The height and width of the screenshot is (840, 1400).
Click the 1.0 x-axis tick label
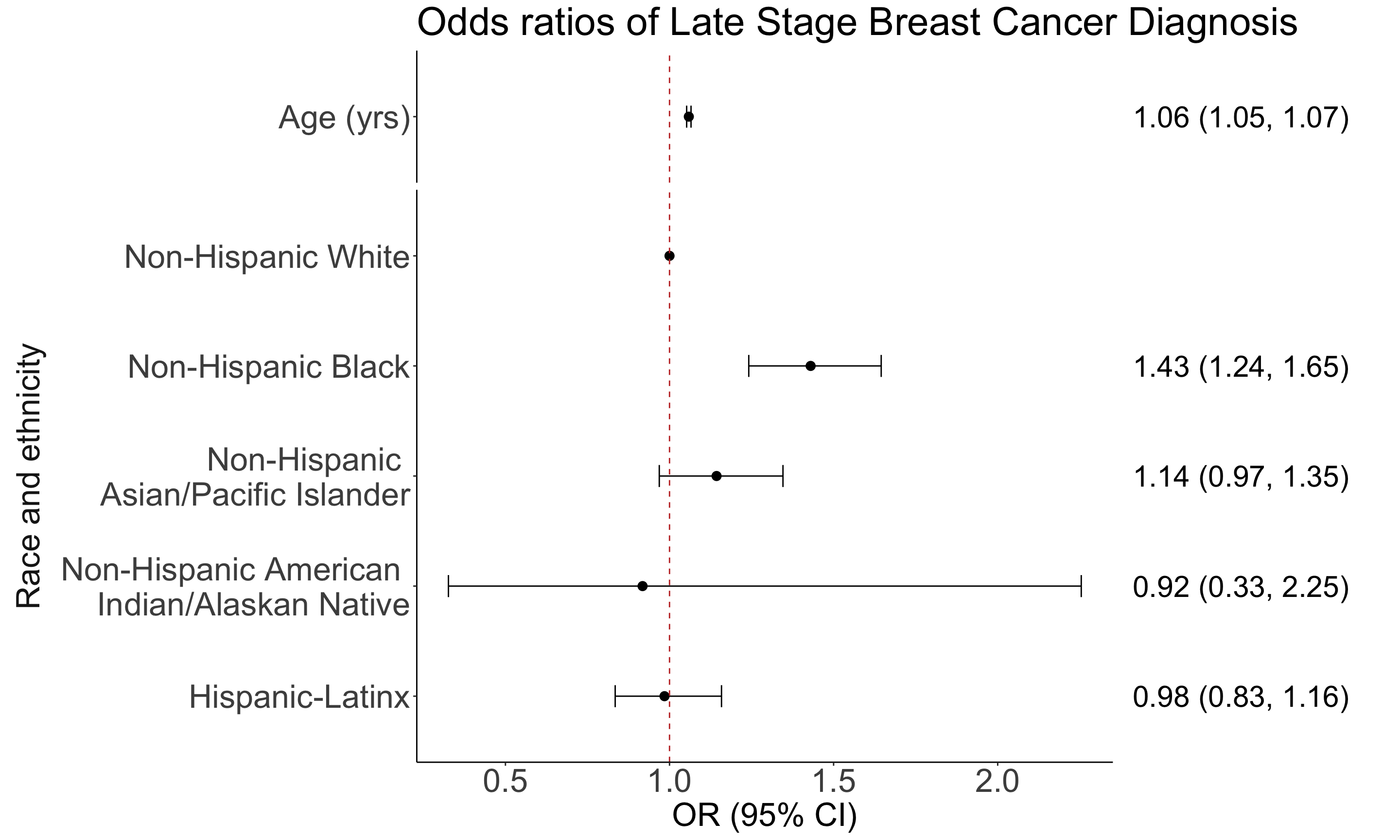tap(669, 783)
